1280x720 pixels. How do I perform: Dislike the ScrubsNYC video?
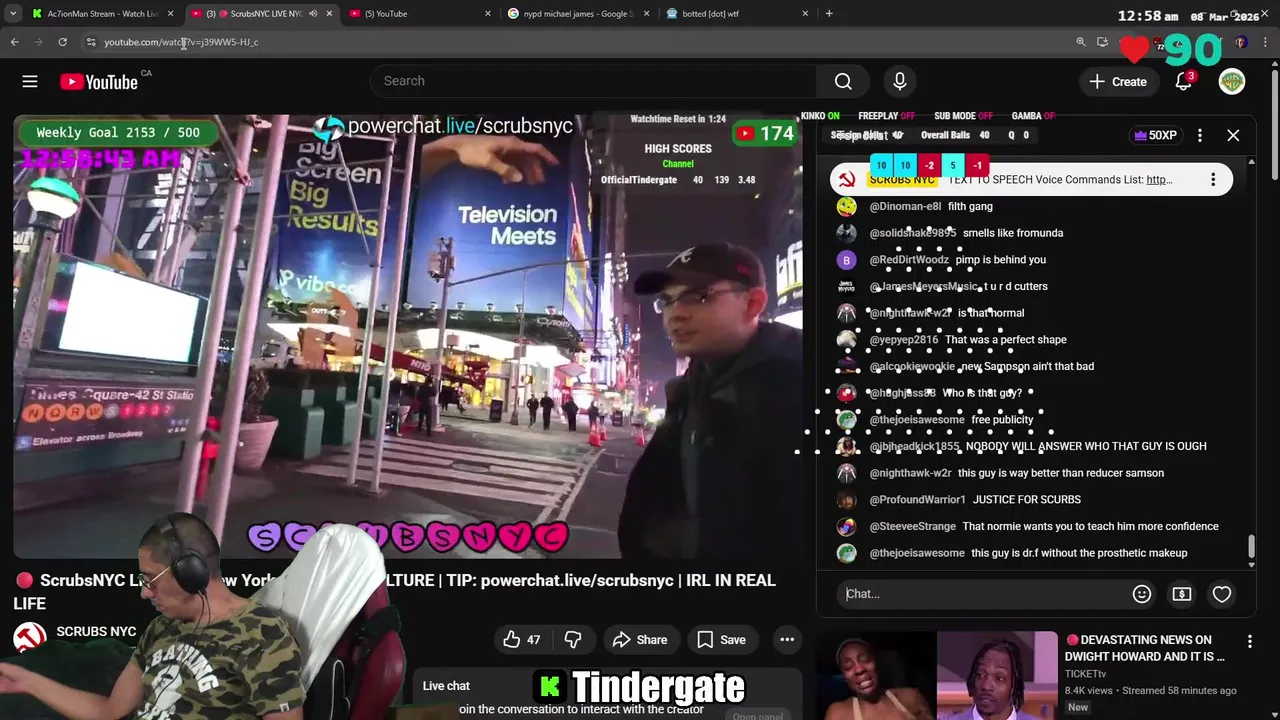(573, 640)
